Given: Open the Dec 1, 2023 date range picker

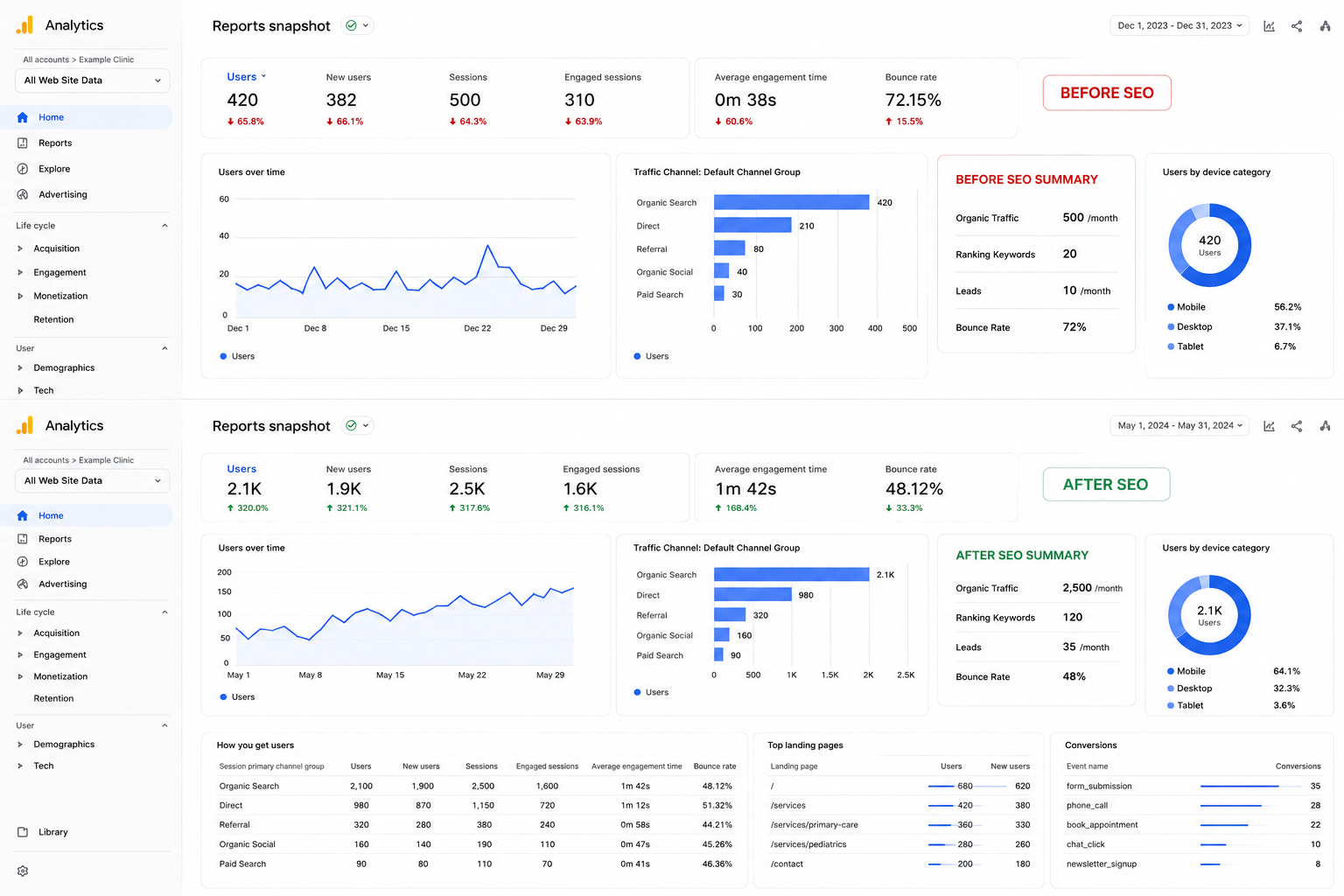Looking at the screenshot, I should (x=1179, y=25).
